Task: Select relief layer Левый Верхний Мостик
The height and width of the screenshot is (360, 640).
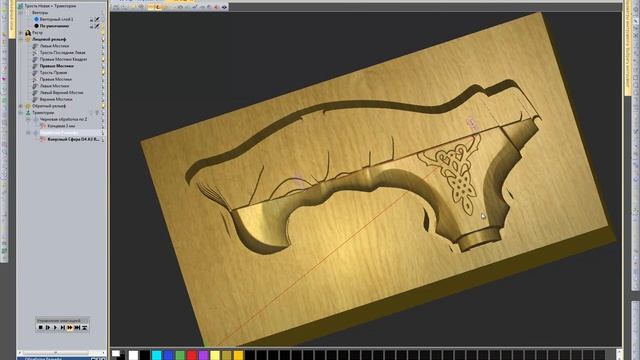Action: click(62, 93)
